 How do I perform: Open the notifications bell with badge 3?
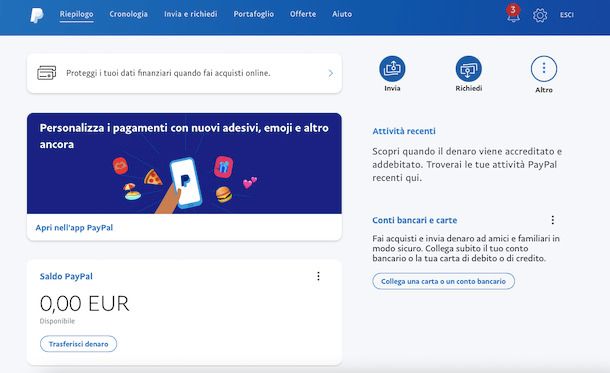point(513,14)
